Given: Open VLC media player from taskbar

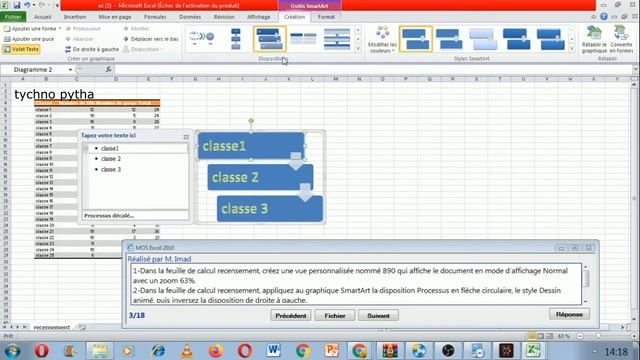Looking at the screenshot, I should [x=187, y=351].
